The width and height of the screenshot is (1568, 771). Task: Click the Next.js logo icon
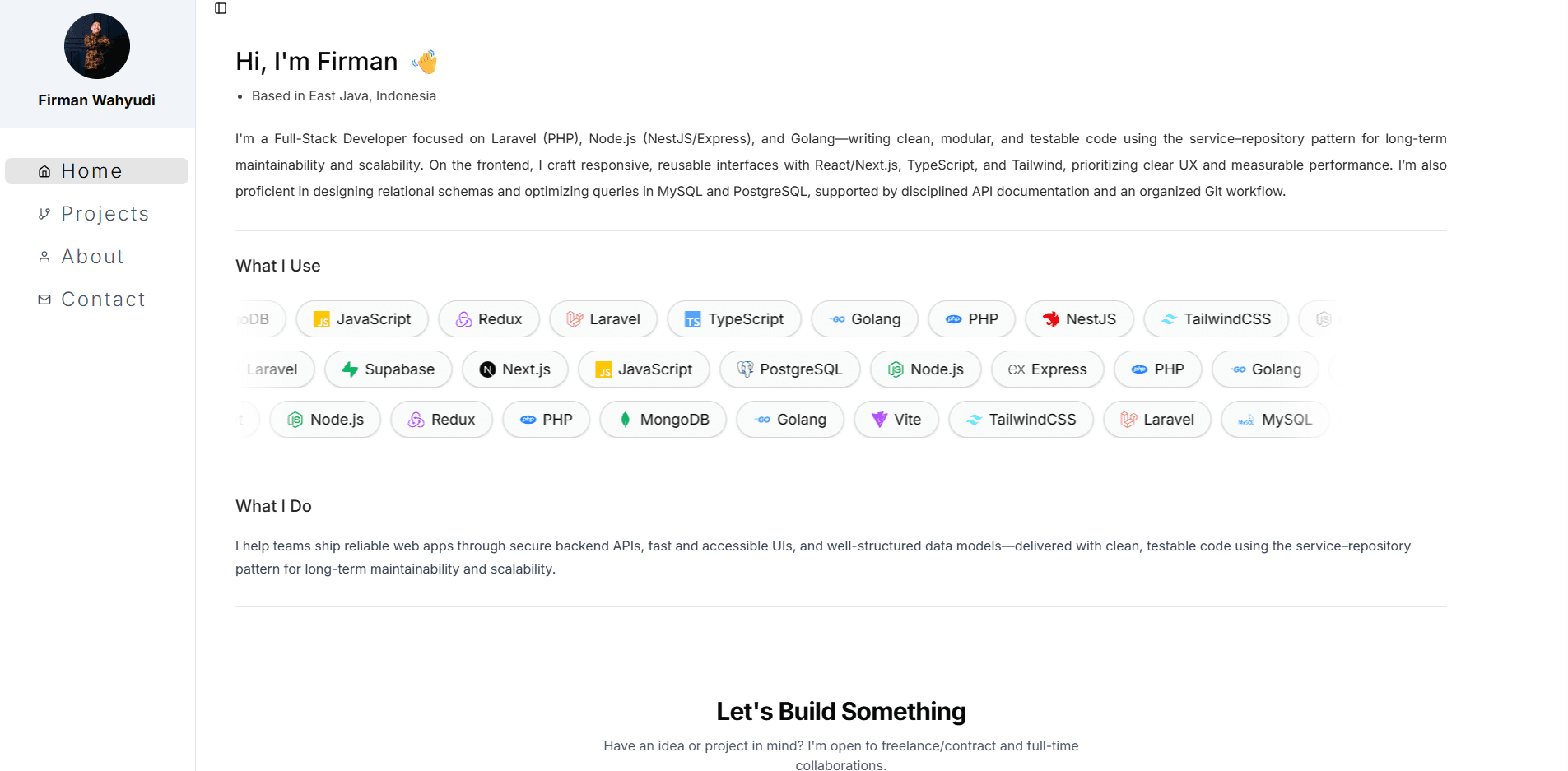tap(487, 369)
